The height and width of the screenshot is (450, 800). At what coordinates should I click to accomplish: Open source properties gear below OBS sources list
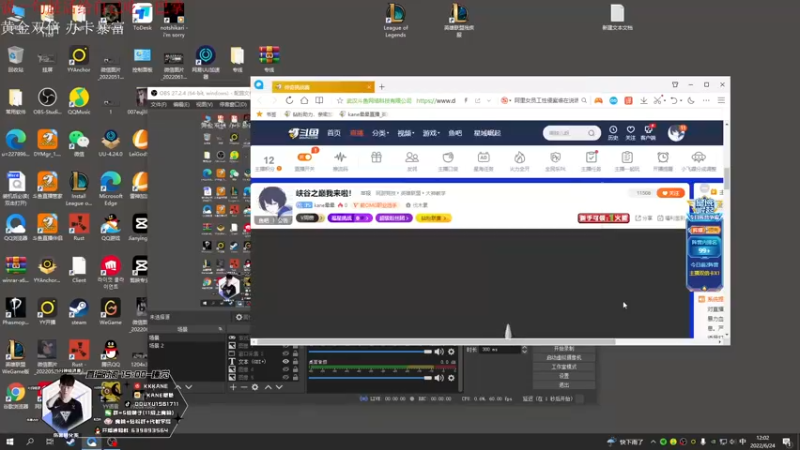coord(255,387)
